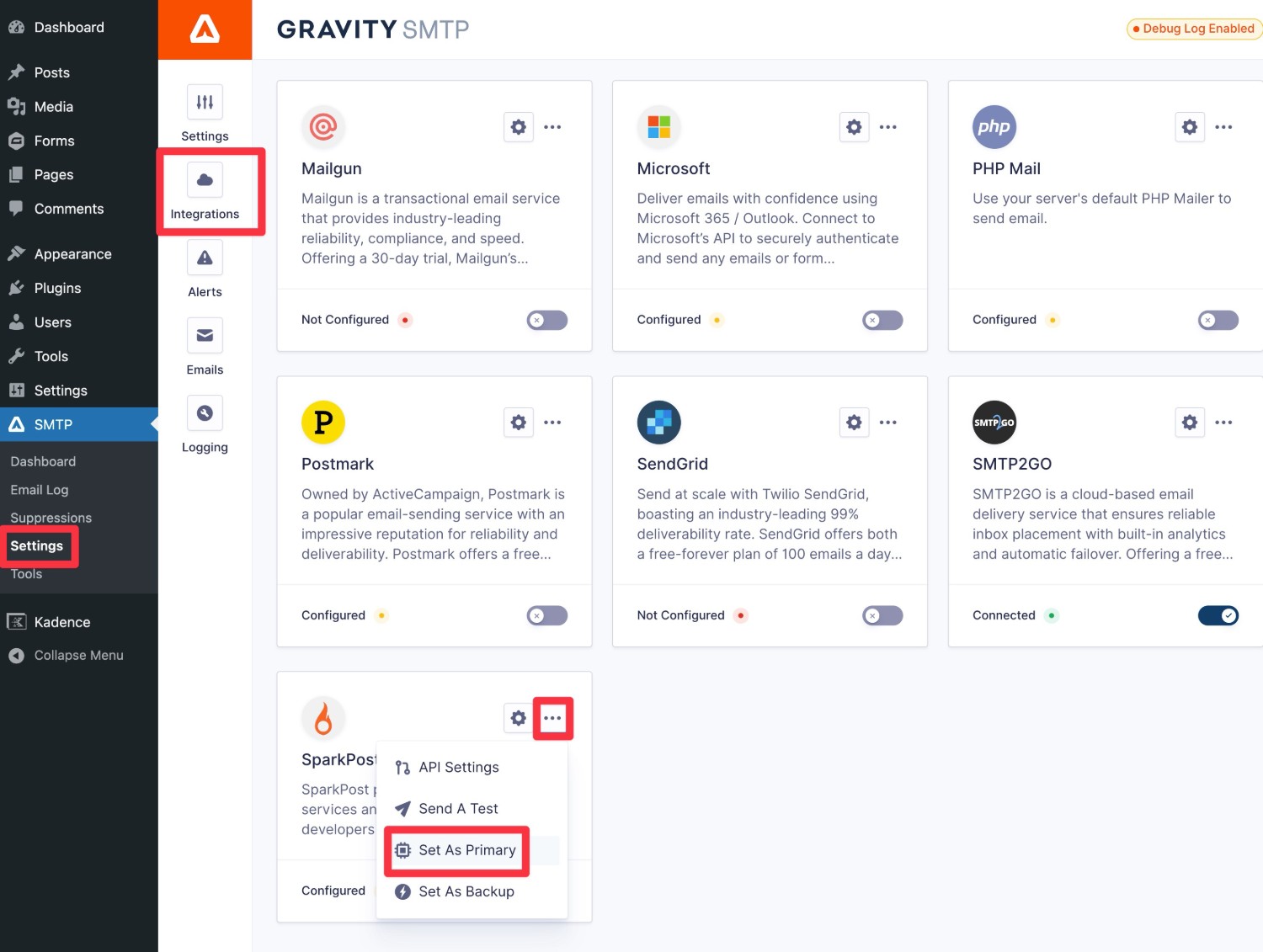Click the PHP Mail logo icon

click(x=994, y=127)
